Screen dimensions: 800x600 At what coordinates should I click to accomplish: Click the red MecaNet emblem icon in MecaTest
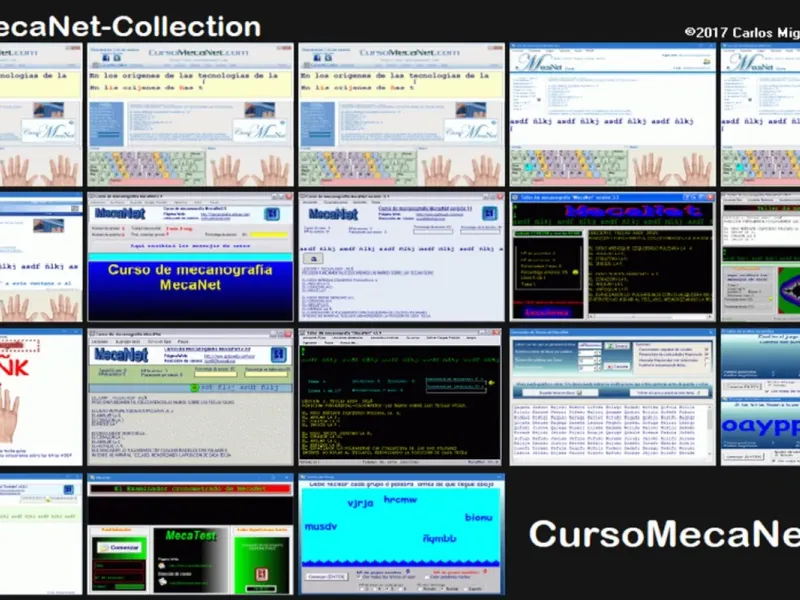tap(261, 575)
